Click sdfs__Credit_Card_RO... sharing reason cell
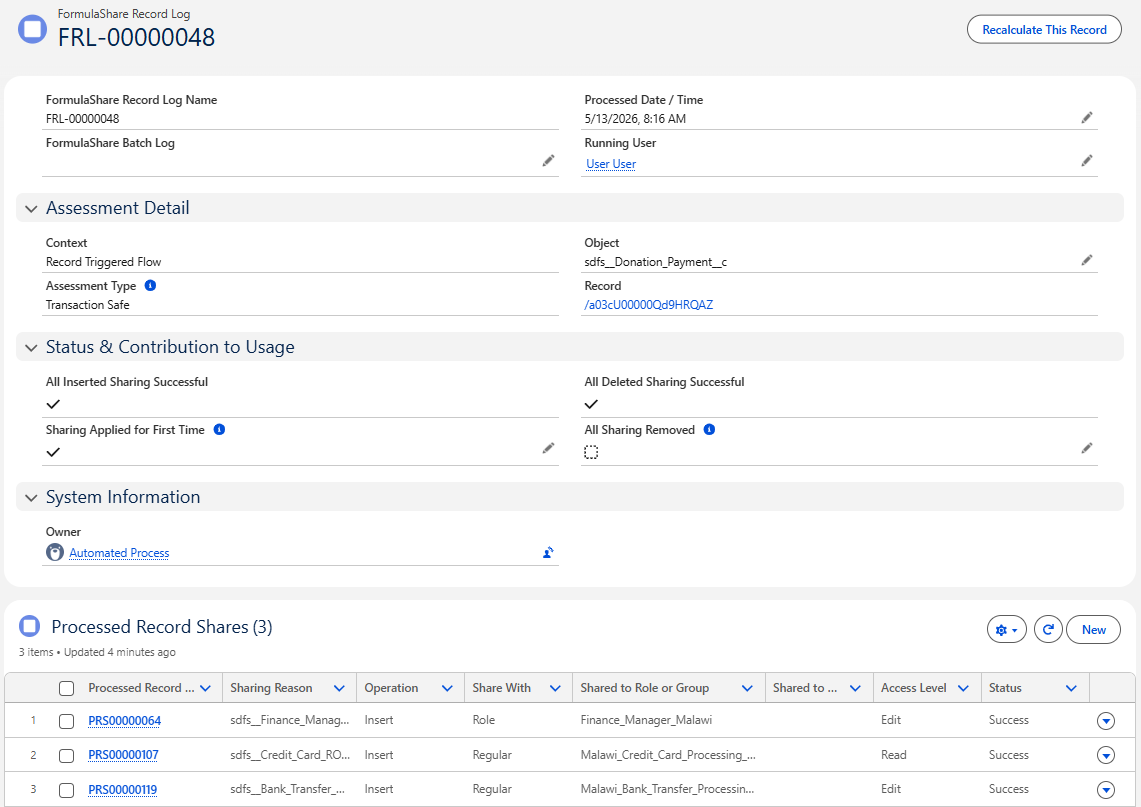The image size is (1141, 807). click(290, 755)
